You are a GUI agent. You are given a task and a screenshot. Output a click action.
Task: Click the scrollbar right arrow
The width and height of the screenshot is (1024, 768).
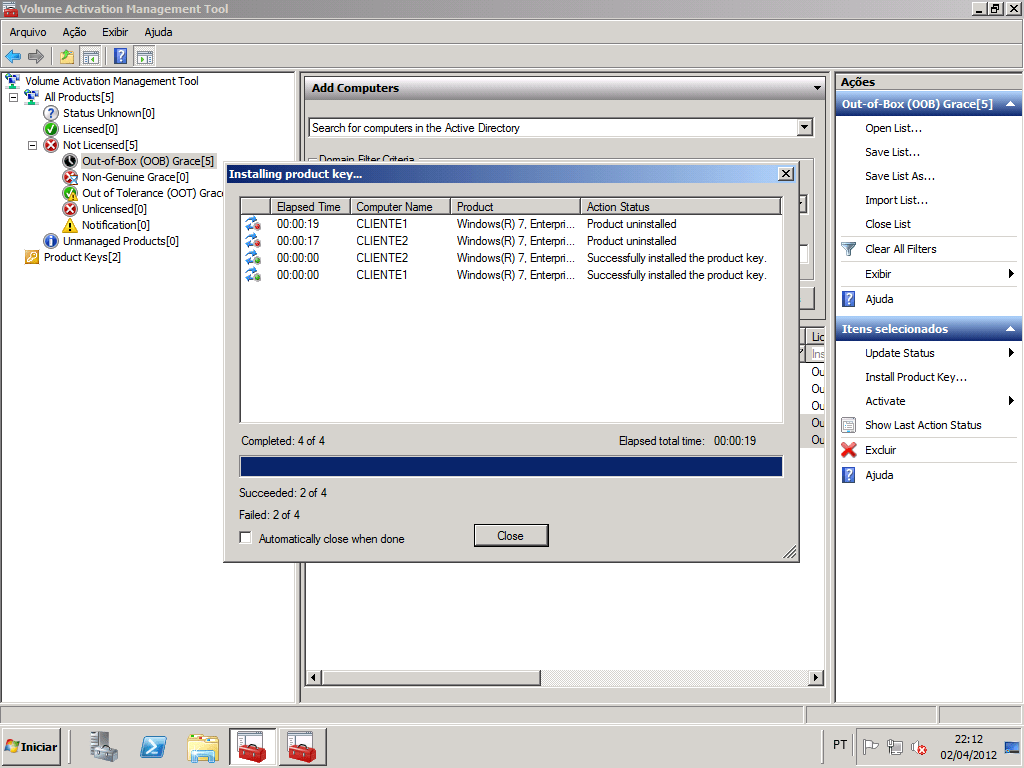tap(816, 677)
